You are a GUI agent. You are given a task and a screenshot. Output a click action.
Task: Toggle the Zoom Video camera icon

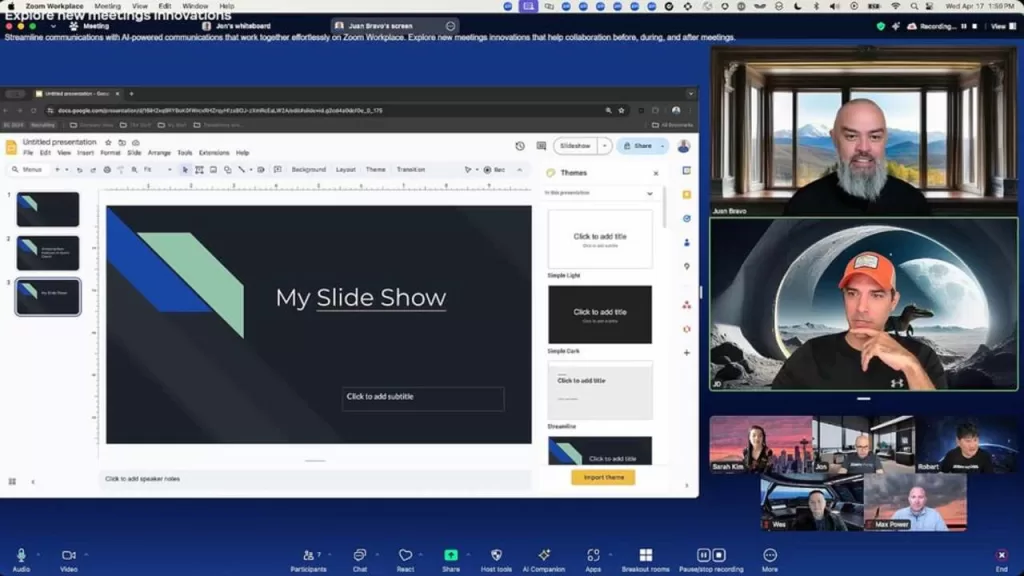point(69,555)
